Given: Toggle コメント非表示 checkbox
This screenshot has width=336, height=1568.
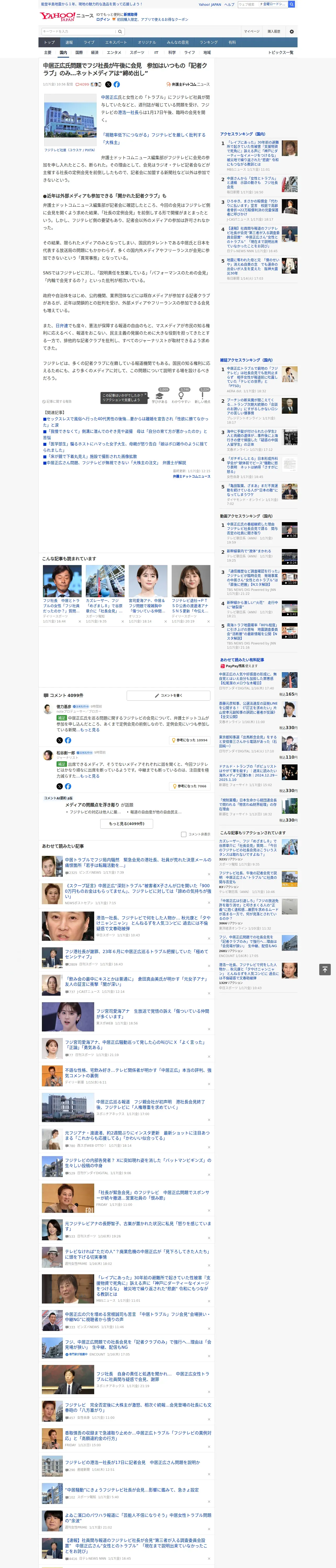Looking at the screenshot, I should point(183,834).
